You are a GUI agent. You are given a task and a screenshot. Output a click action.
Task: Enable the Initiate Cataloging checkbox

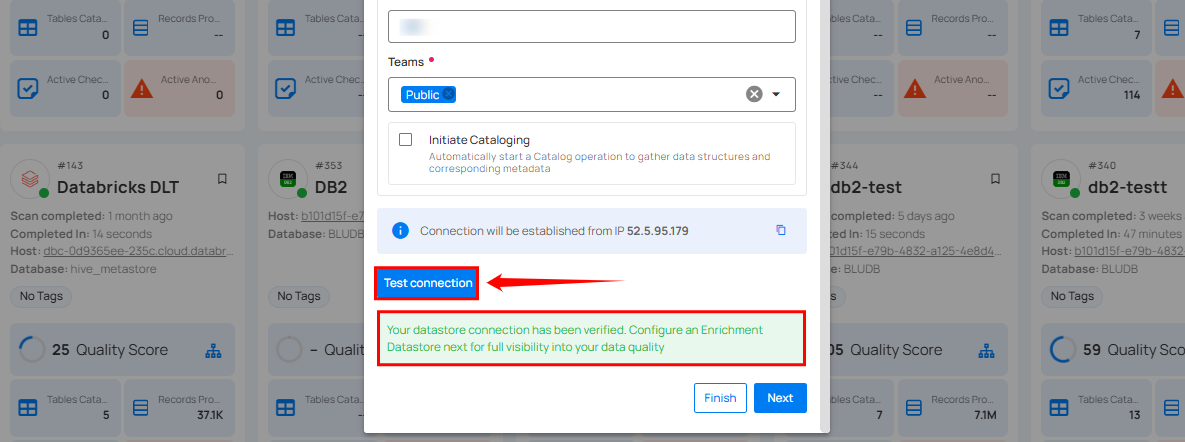tap(406, 140)
